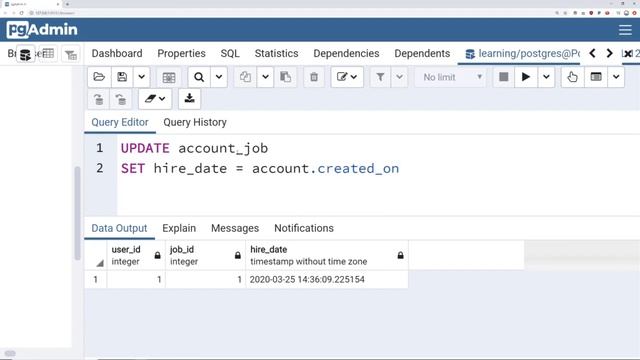Viewport: 640px width, 360px height.
Task: Expand the execute options dropdown
Action: click(546, 77)
